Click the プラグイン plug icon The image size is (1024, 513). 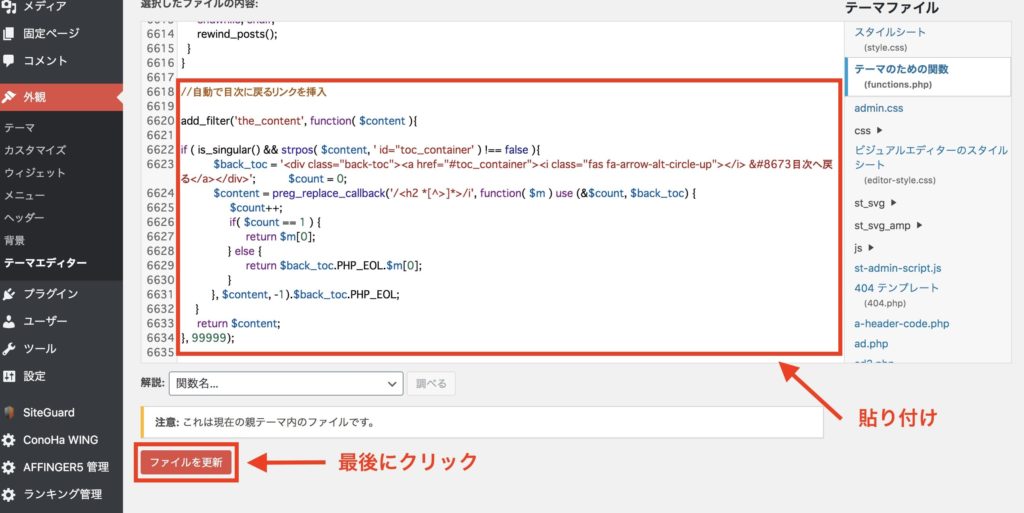pos(8,294)
